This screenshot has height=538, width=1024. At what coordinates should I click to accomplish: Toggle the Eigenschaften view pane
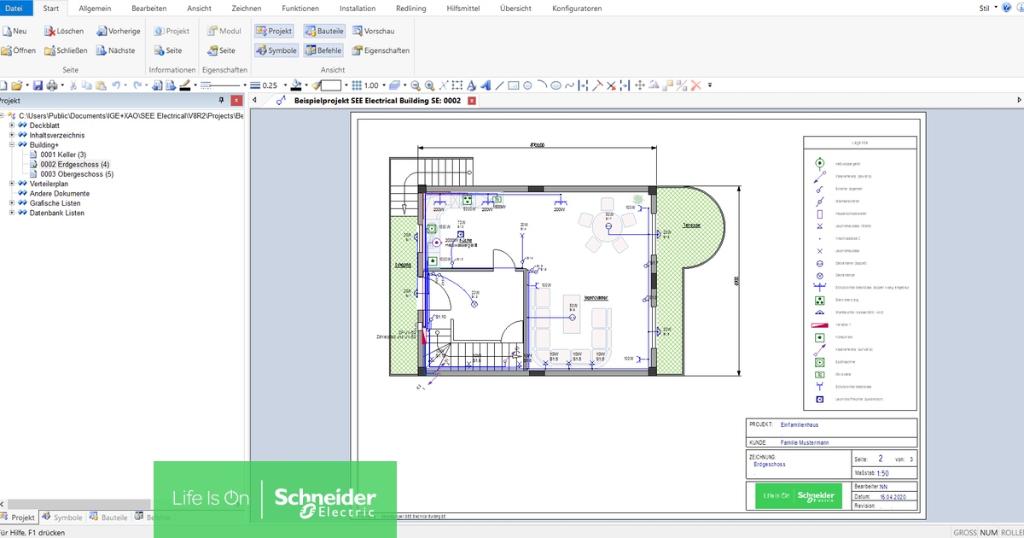tap(381, 50)
